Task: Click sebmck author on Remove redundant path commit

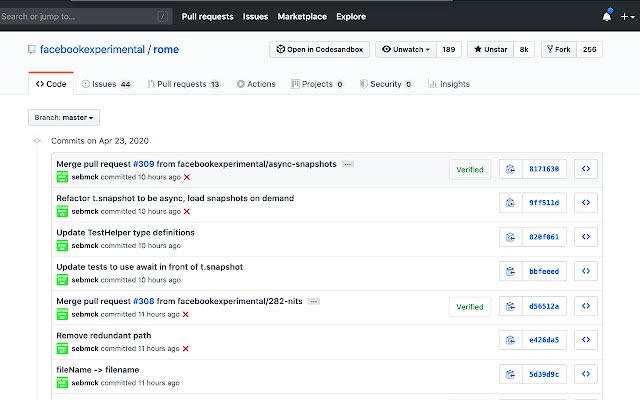Action: point(85,349)
